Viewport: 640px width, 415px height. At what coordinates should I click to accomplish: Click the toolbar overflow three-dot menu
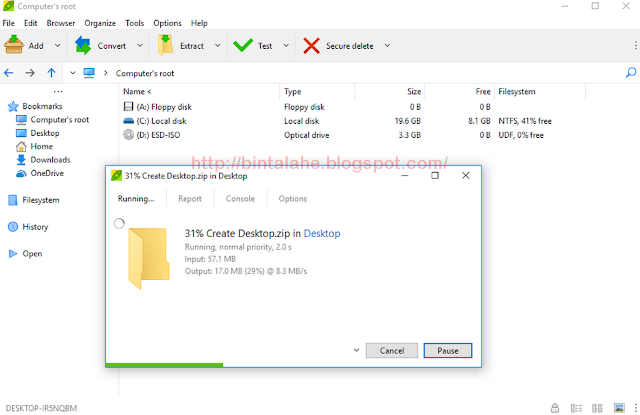[636, 45]
